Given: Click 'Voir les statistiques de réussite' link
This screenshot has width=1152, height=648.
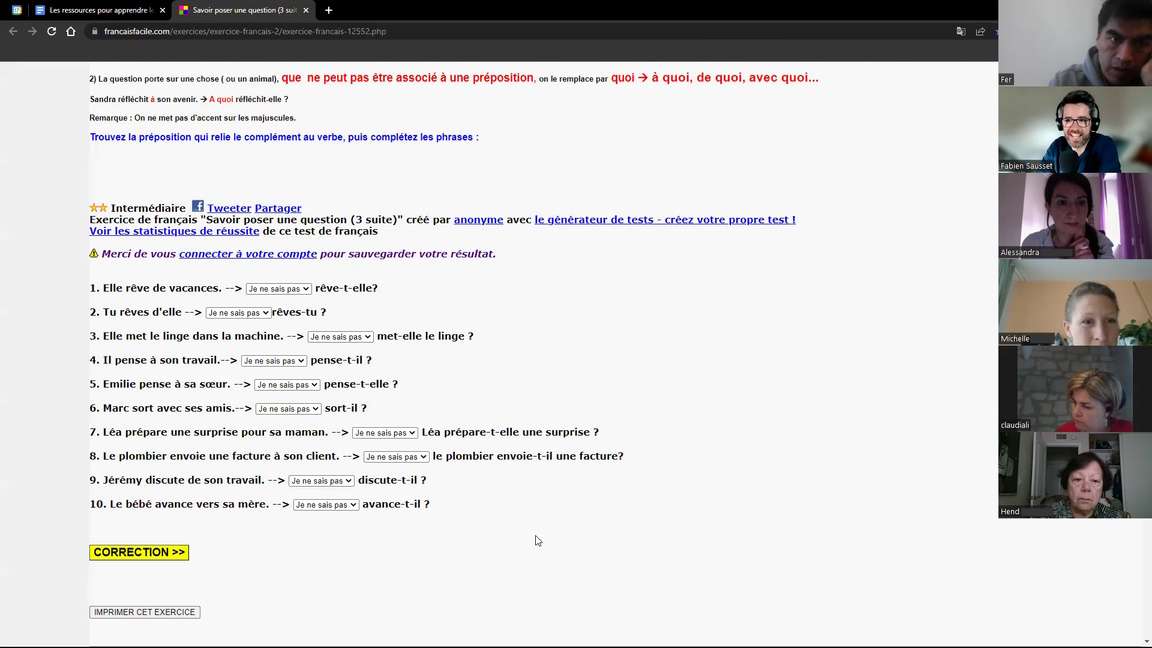Looking at the screenshot, I should click(x=174, y=231).
